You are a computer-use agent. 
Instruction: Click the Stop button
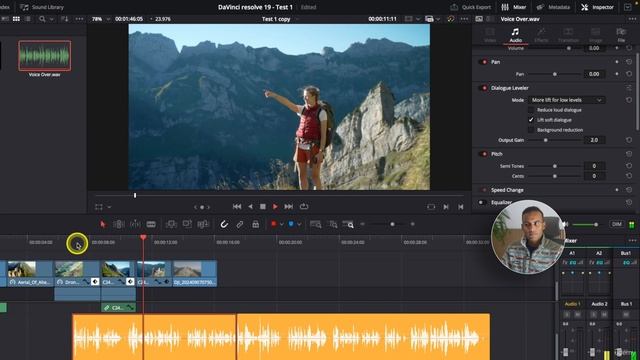(x=263, y=207)
